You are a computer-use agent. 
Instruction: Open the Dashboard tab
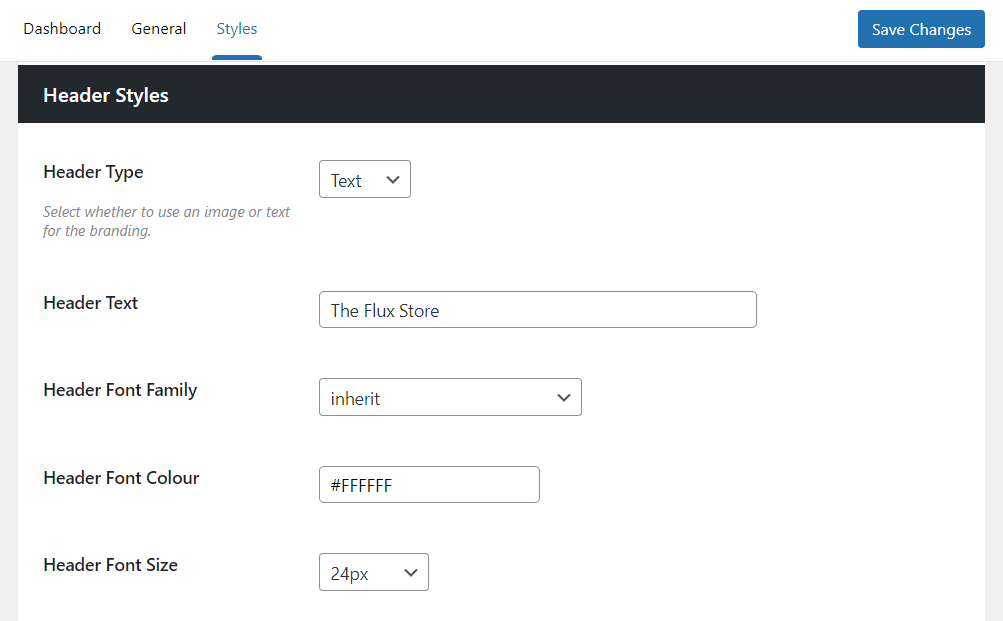(x=62, y=29)
